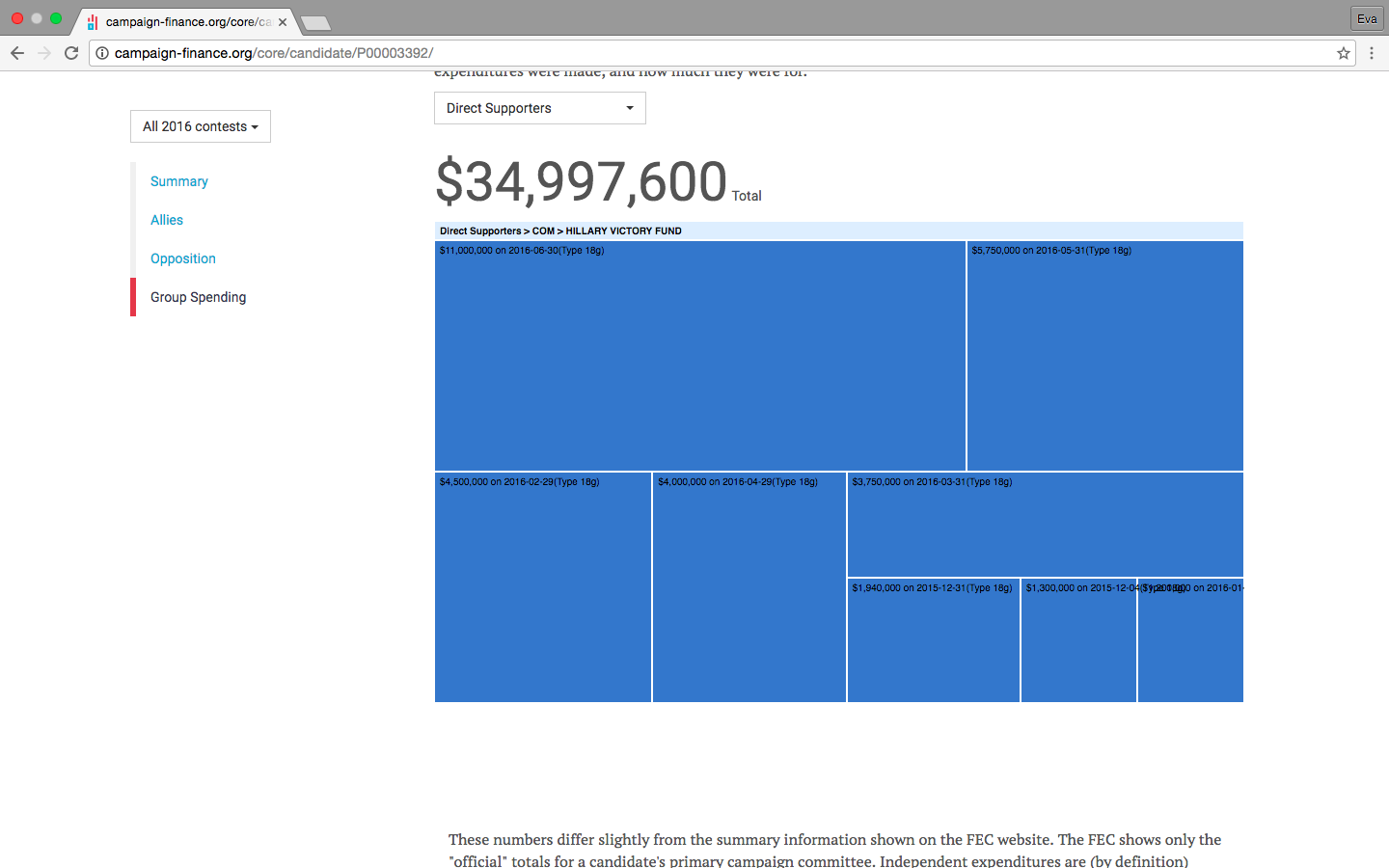Open the Opposition section link

(x=183, y=258)
